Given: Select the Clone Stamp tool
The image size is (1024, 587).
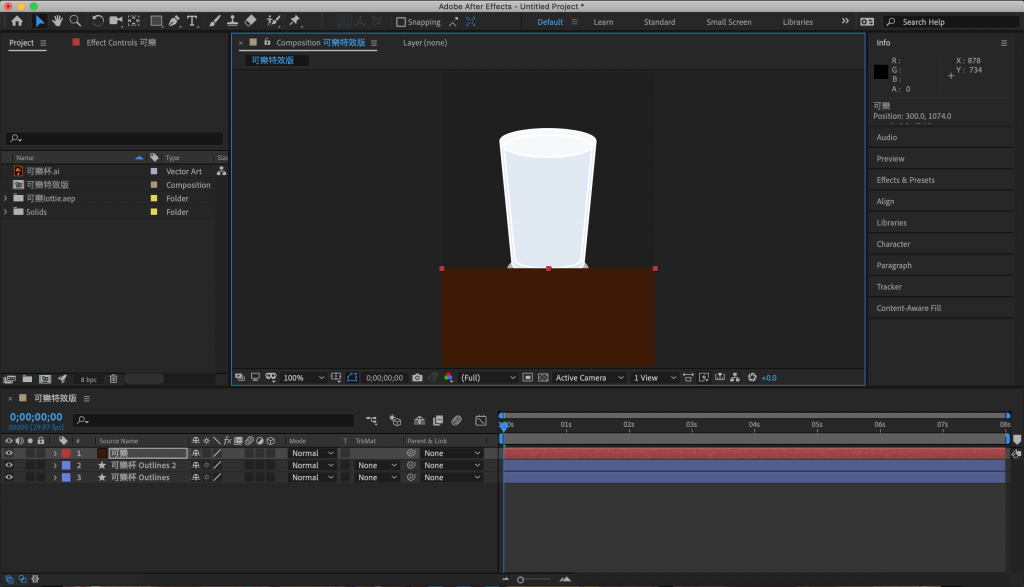Looking at the screenshot, I should 232,21.
